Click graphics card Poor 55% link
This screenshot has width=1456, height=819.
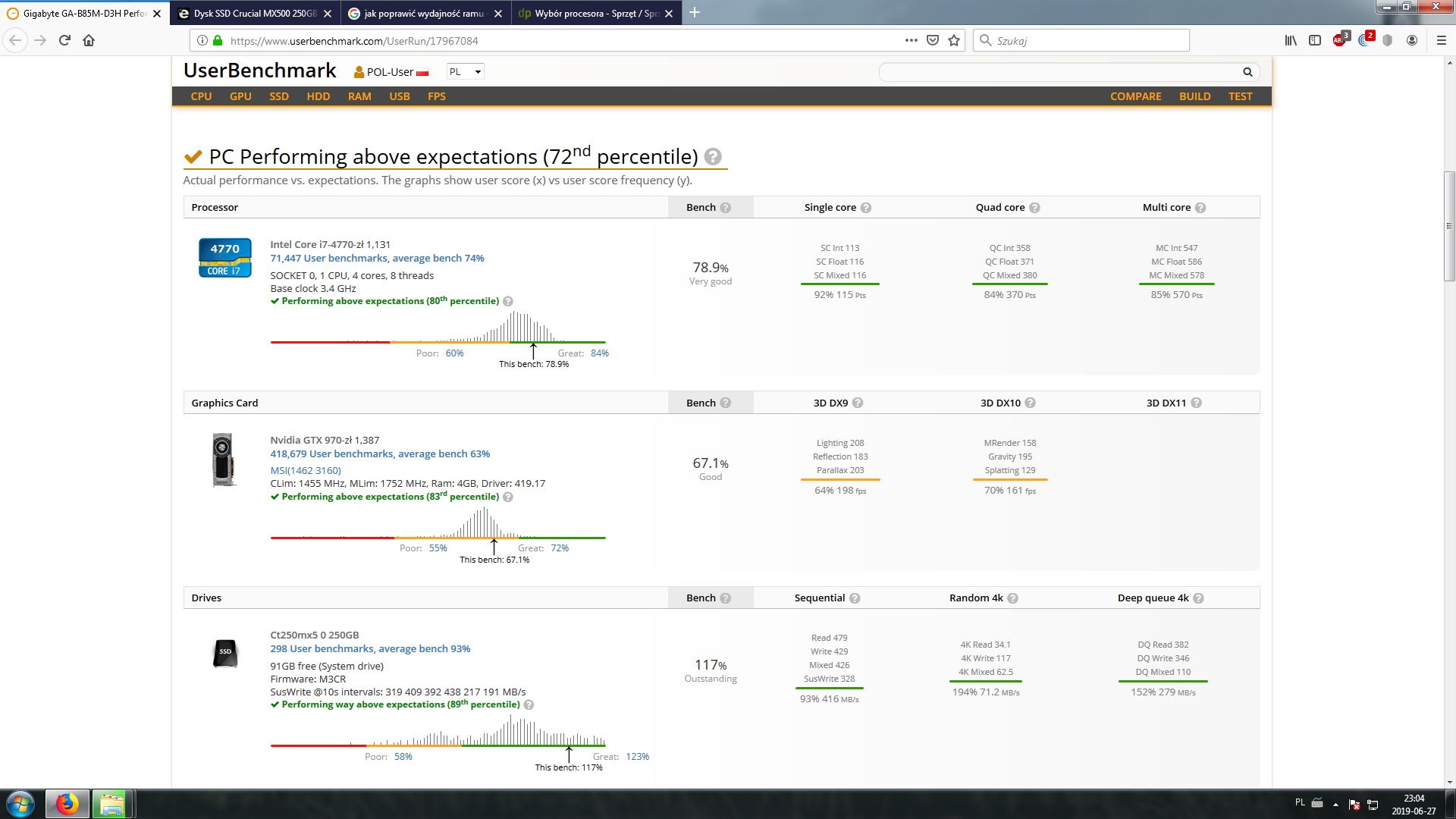[438, 548]
